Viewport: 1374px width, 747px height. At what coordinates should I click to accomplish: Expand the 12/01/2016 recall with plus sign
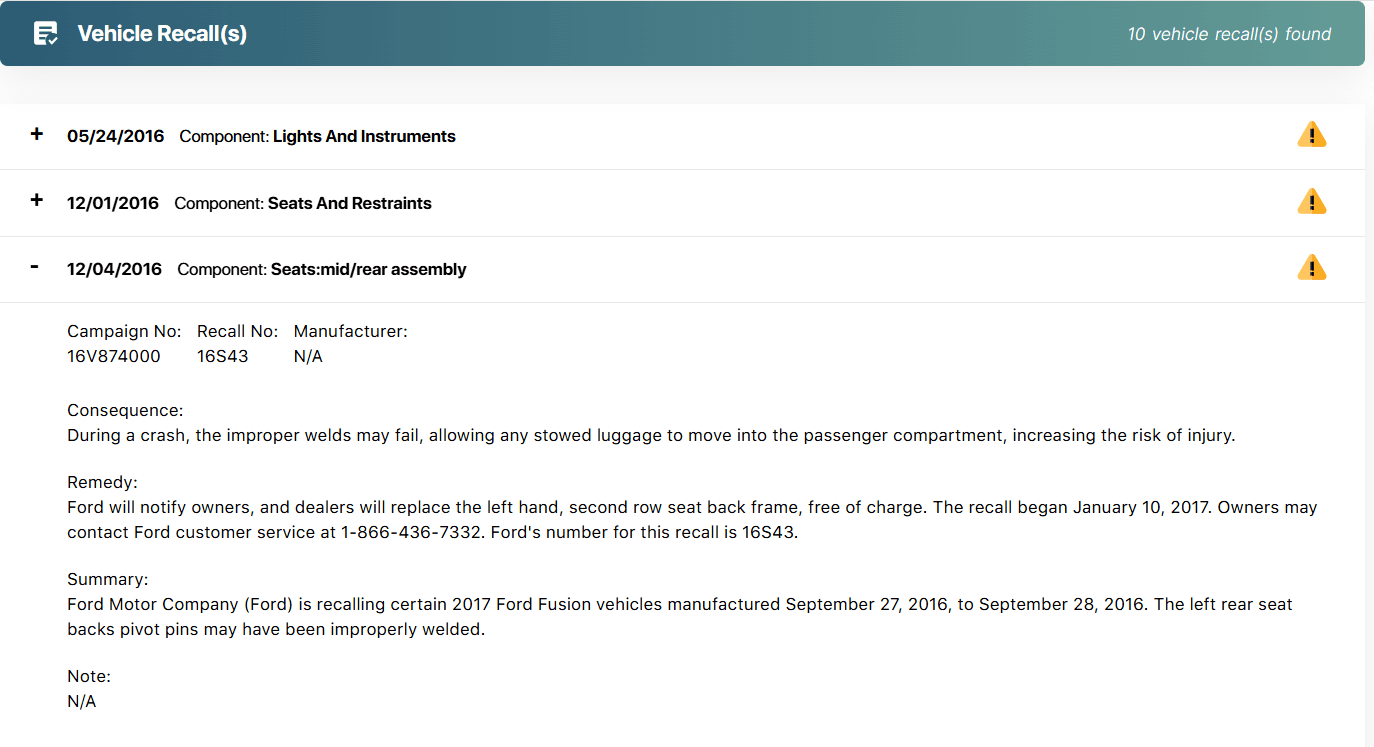pos(37,200)
